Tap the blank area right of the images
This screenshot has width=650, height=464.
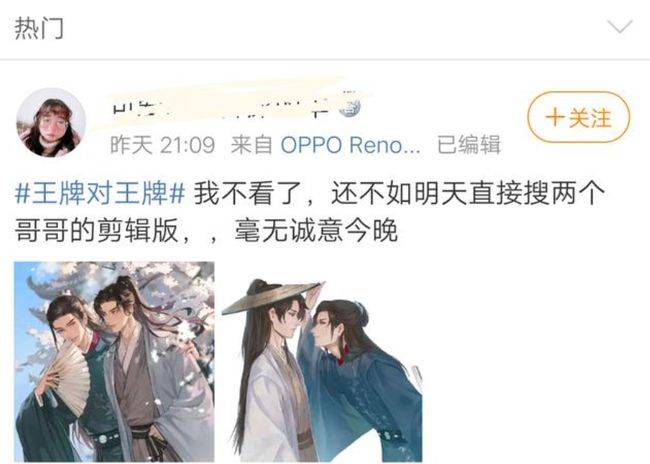point(535,362)
